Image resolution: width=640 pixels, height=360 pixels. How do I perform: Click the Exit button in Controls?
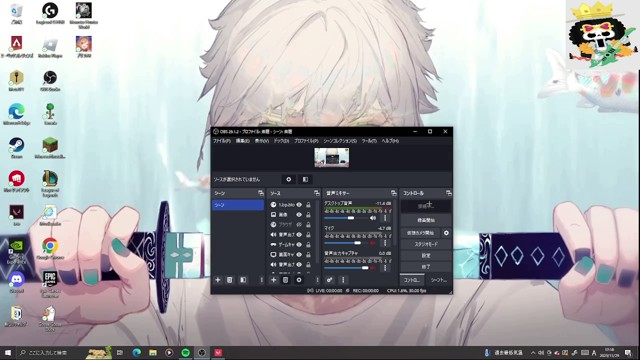pos(426,267)
